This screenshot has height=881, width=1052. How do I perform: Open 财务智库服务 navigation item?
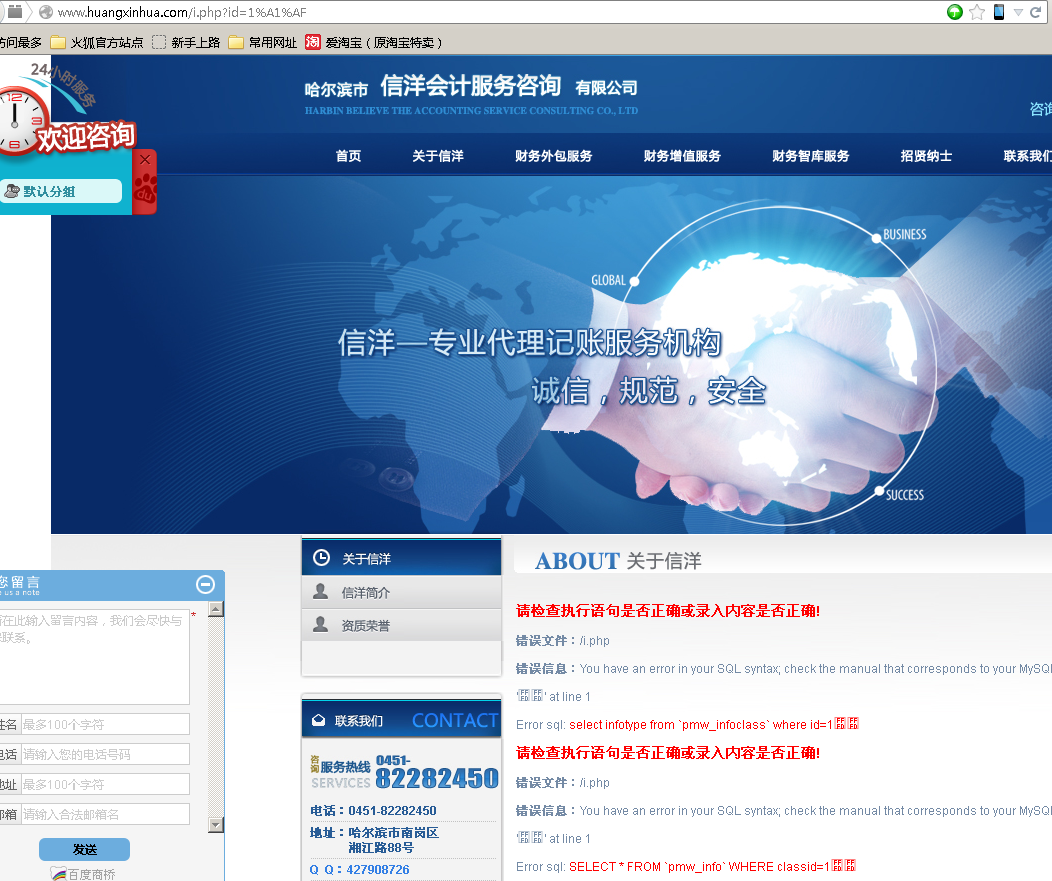tap(810, 156)
